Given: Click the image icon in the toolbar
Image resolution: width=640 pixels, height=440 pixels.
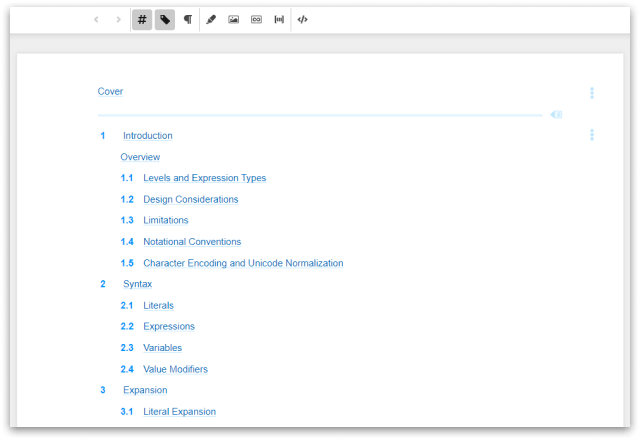Looking at the screenshot, I should point(233,19).
